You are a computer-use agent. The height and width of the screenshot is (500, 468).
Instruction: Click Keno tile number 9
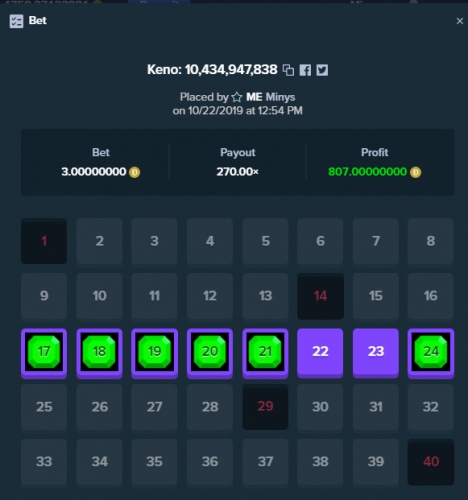[44, 296]
